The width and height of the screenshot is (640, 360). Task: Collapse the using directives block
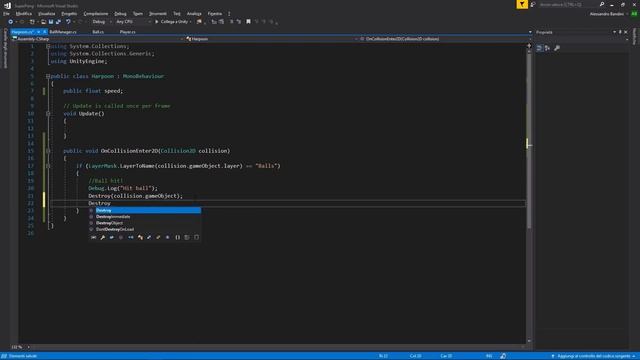48,46
